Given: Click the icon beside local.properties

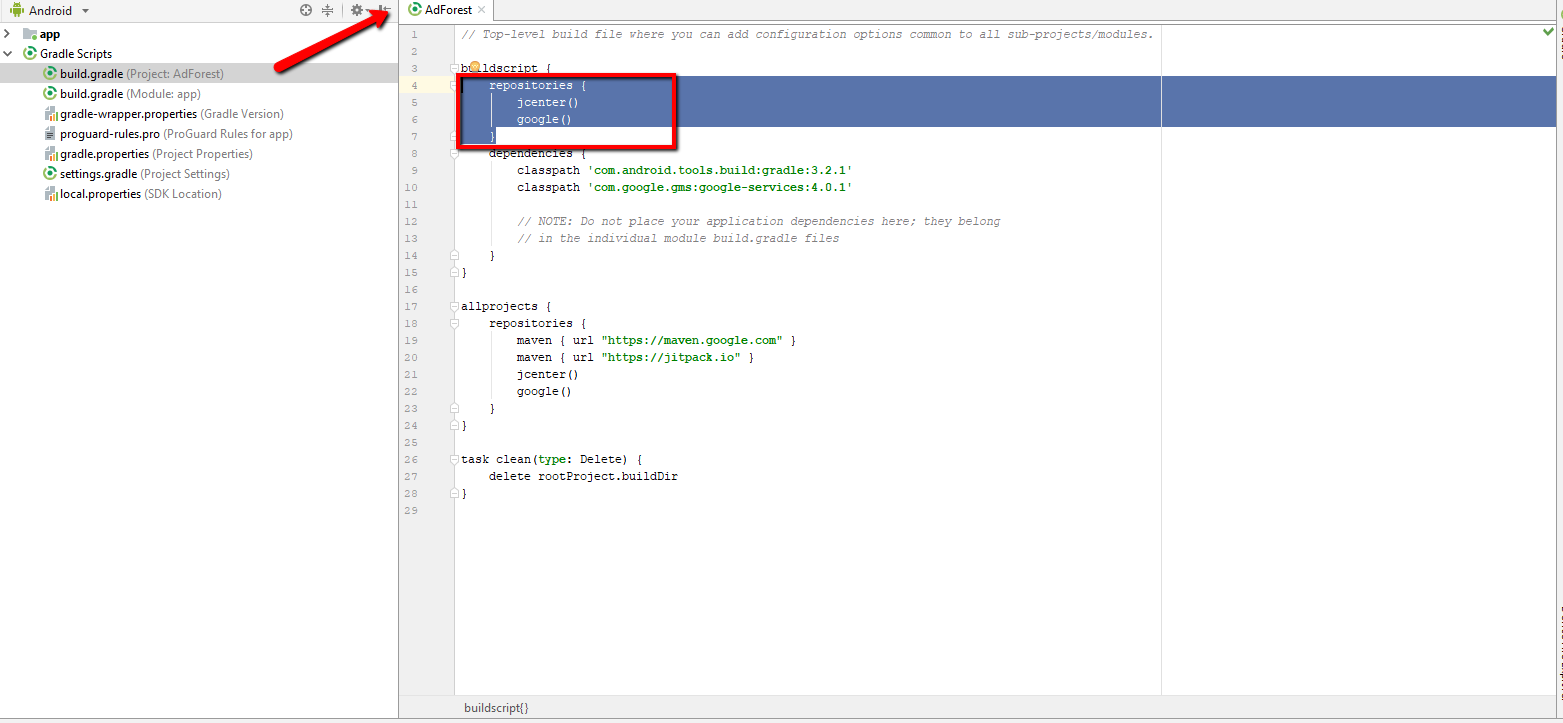Looking at the screenshot, I should 50,194.
